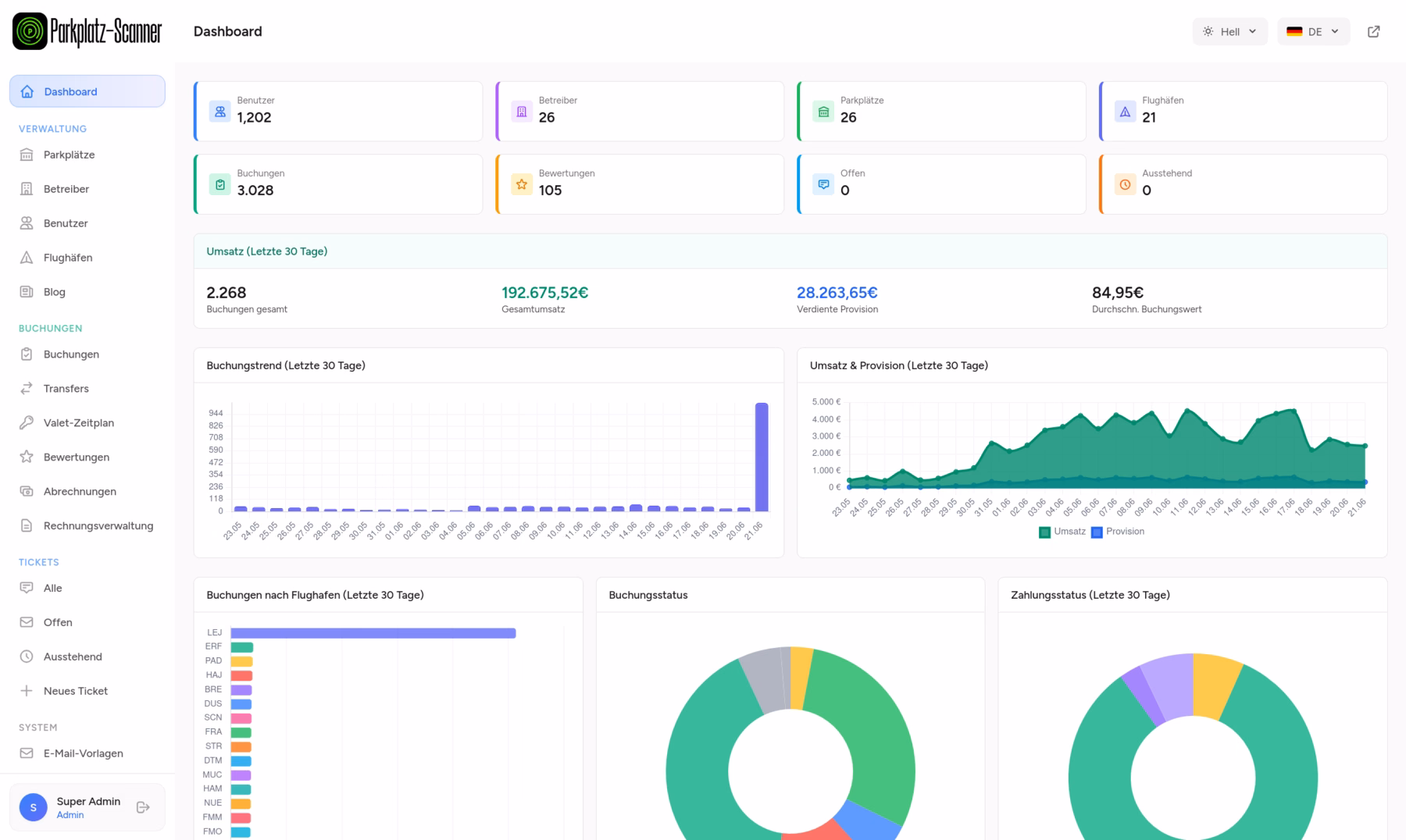Click the Betreiber building icon in sidebar
This screenshot has width=1406, height=840.
pos(27,189)
